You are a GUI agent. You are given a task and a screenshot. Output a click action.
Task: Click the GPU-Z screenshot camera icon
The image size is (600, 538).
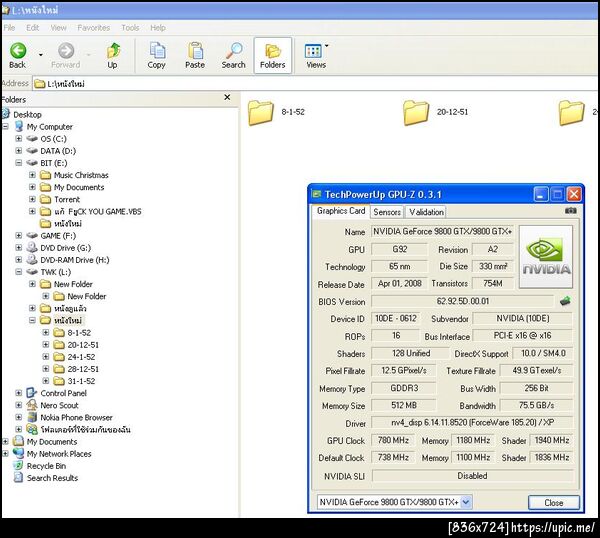pyautogui.click(x=571, y=211)
